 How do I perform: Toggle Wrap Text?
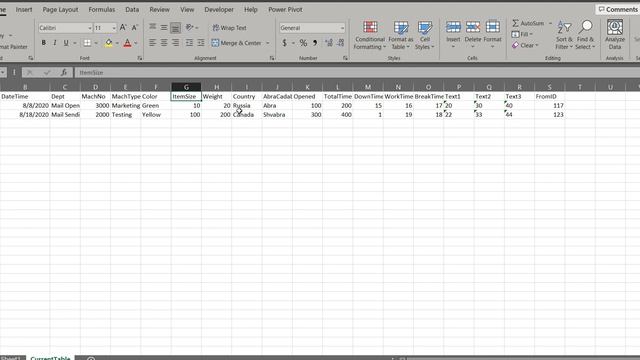[229, 28]
